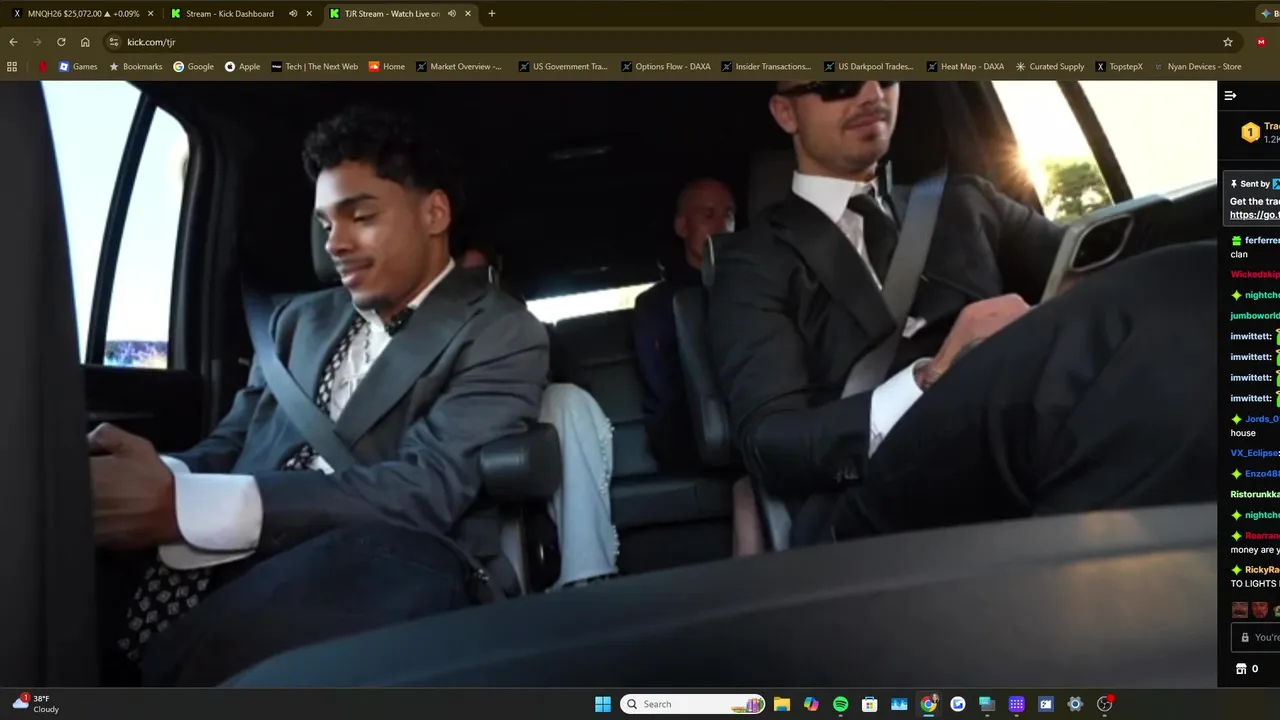Open the US Government Tra... bookmark

563,67
